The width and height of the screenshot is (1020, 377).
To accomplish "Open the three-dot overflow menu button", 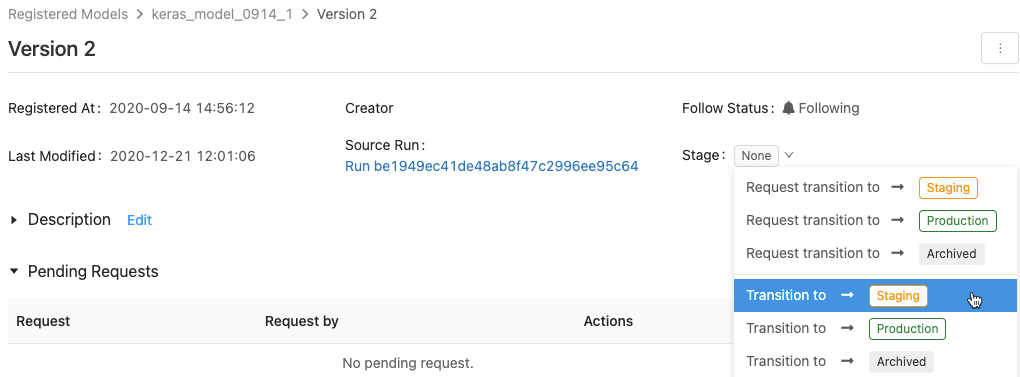I will tap(999, 49).
